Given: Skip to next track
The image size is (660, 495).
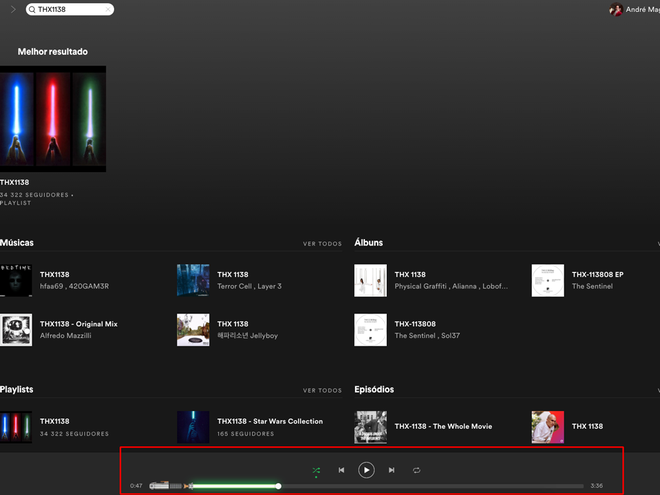Looking at the screenshot, I should click(x=391, y=470).
